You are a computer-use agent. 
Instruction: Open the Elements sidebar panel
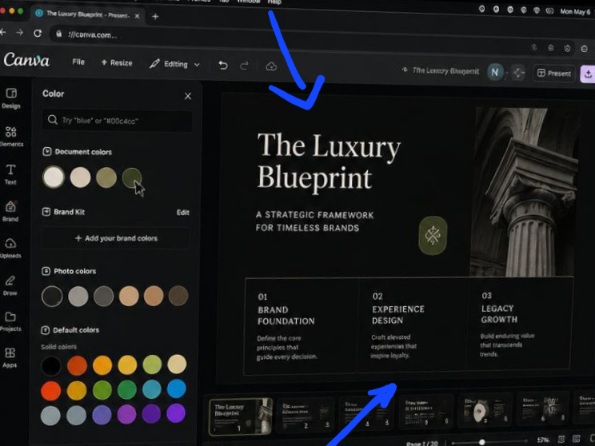(x=11, y=136)
